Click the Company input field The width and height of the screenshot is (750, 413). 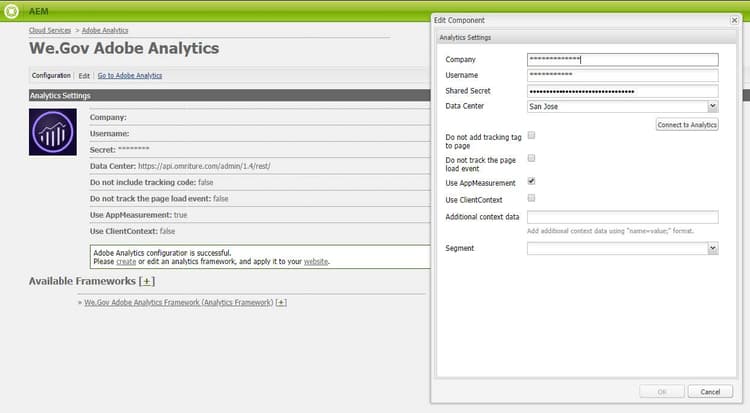(622, 59)
